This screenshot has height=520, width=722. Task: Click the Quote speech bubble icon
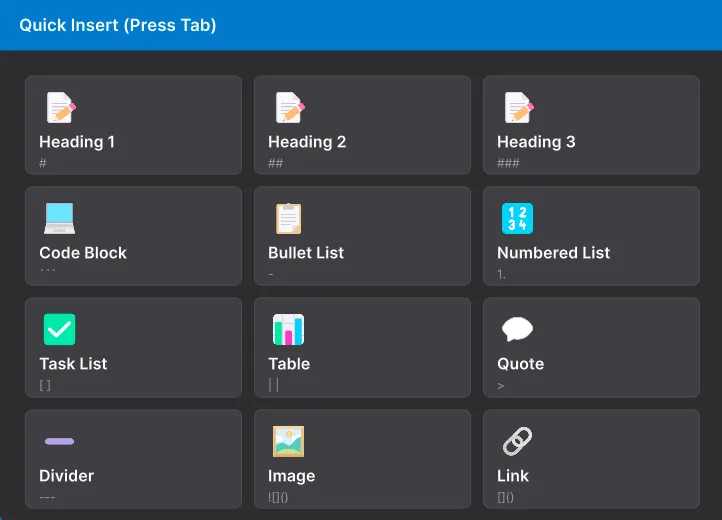pos(517,329)
